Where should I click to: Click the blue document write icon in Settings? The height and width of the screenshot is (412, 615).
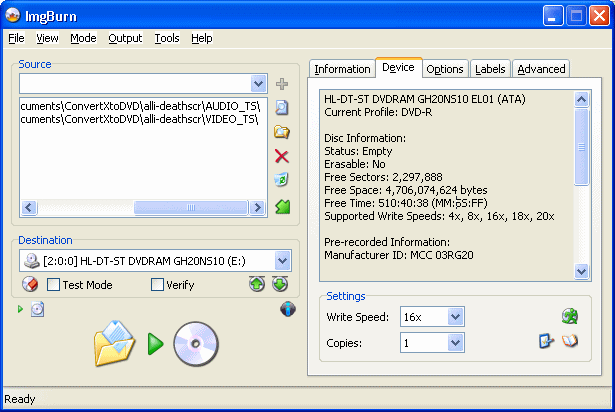(x=546, y=341)
